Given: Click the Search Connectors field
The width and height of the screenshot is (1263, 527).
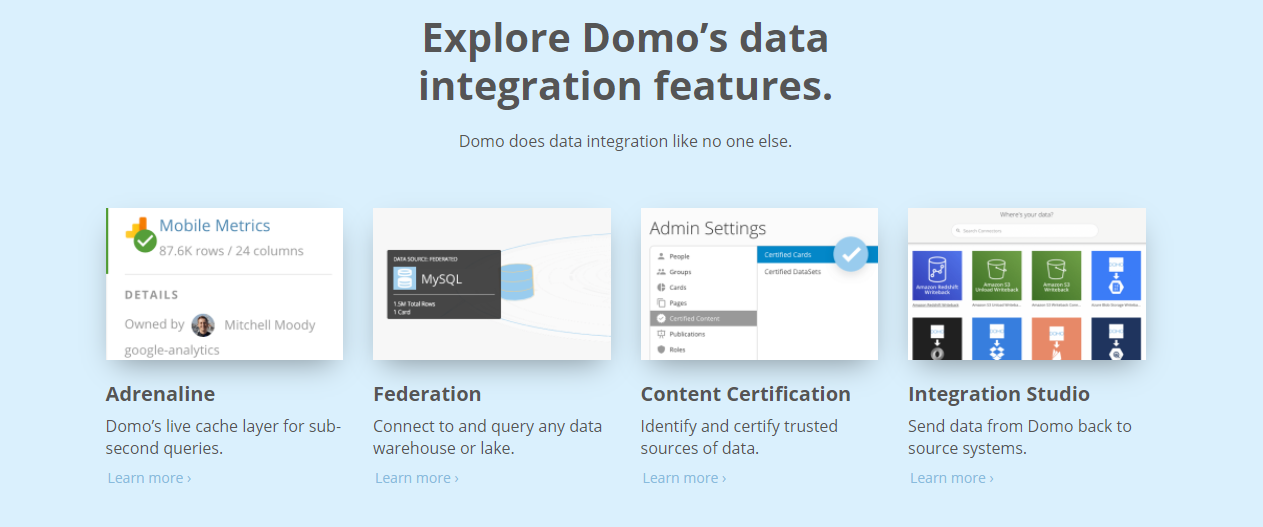Looking at the screenshot, I should pos(1023,231).
